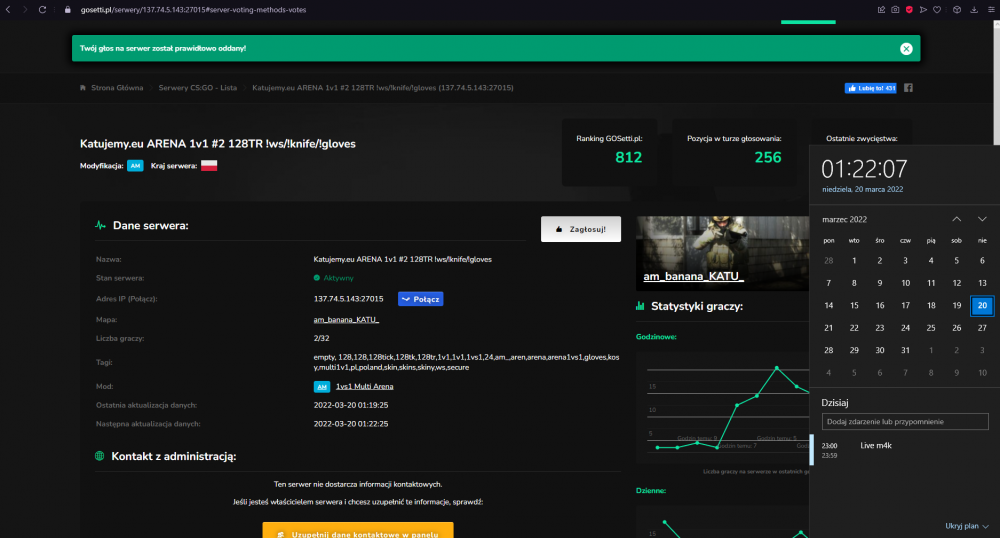
Task: Bookmark the page with the heart icon
Action: pyautogui.click(x=937, y=10)
